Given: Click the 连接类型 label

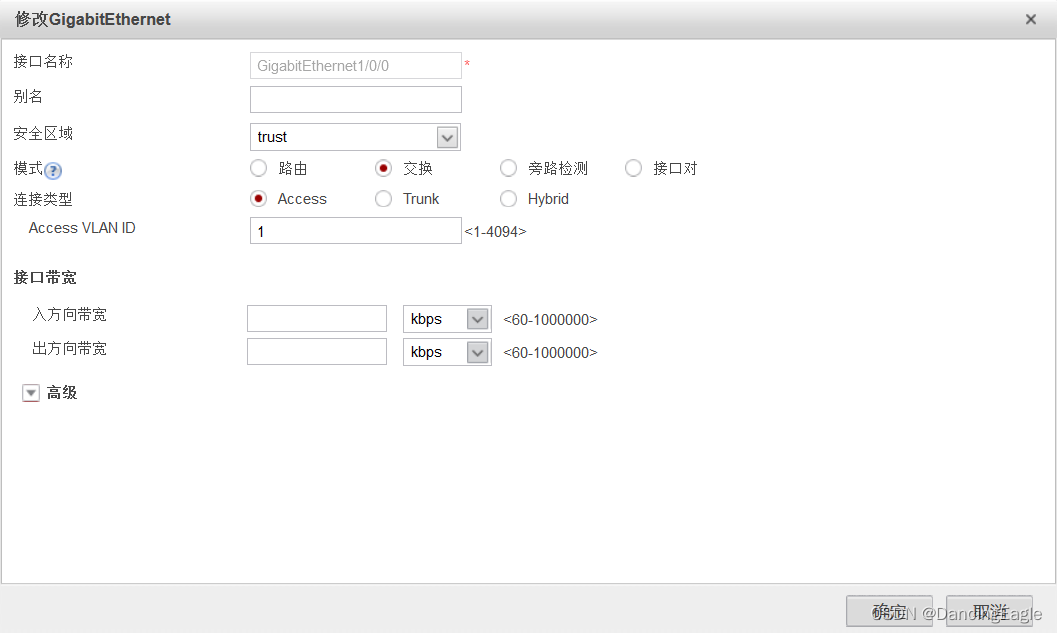Looking at the screenshot, I should click(43, 200).
